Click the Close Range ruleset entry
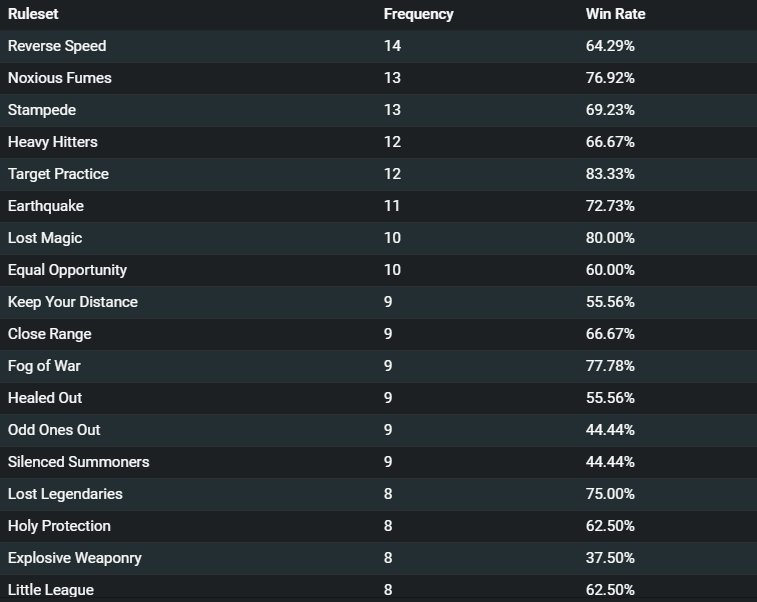The width and height of the screenshot is (757, 602). click(x=49, y=334)
